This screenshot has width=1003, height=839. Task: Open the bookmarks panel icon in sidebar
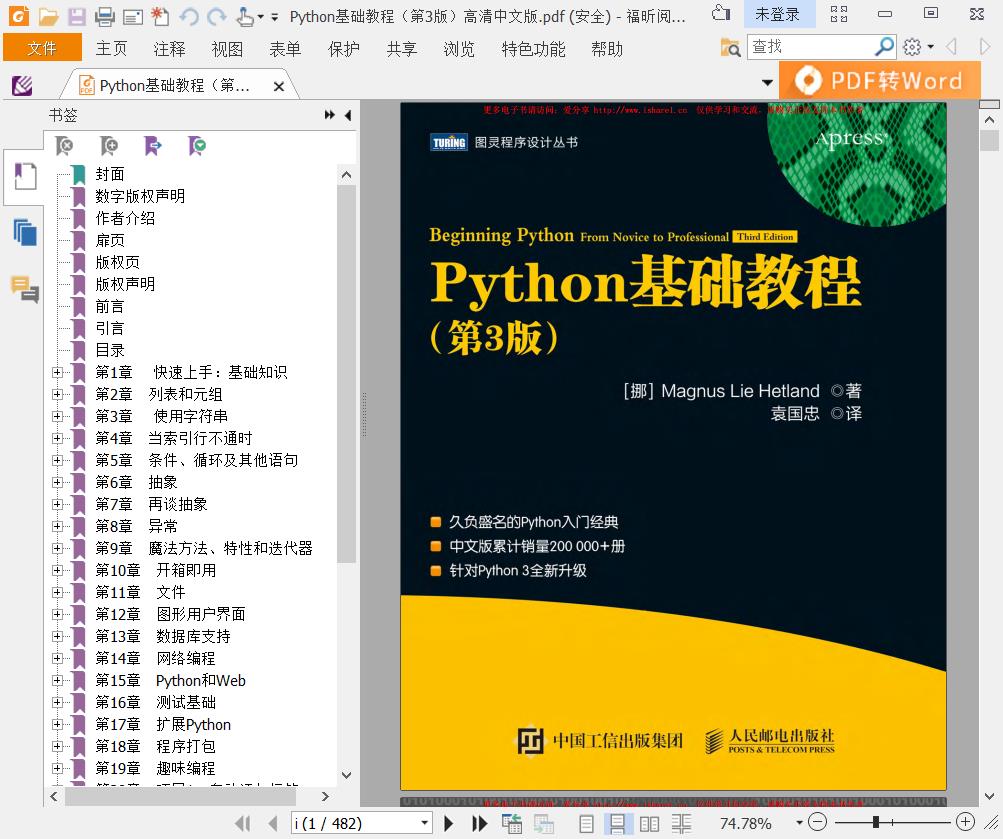25,177
